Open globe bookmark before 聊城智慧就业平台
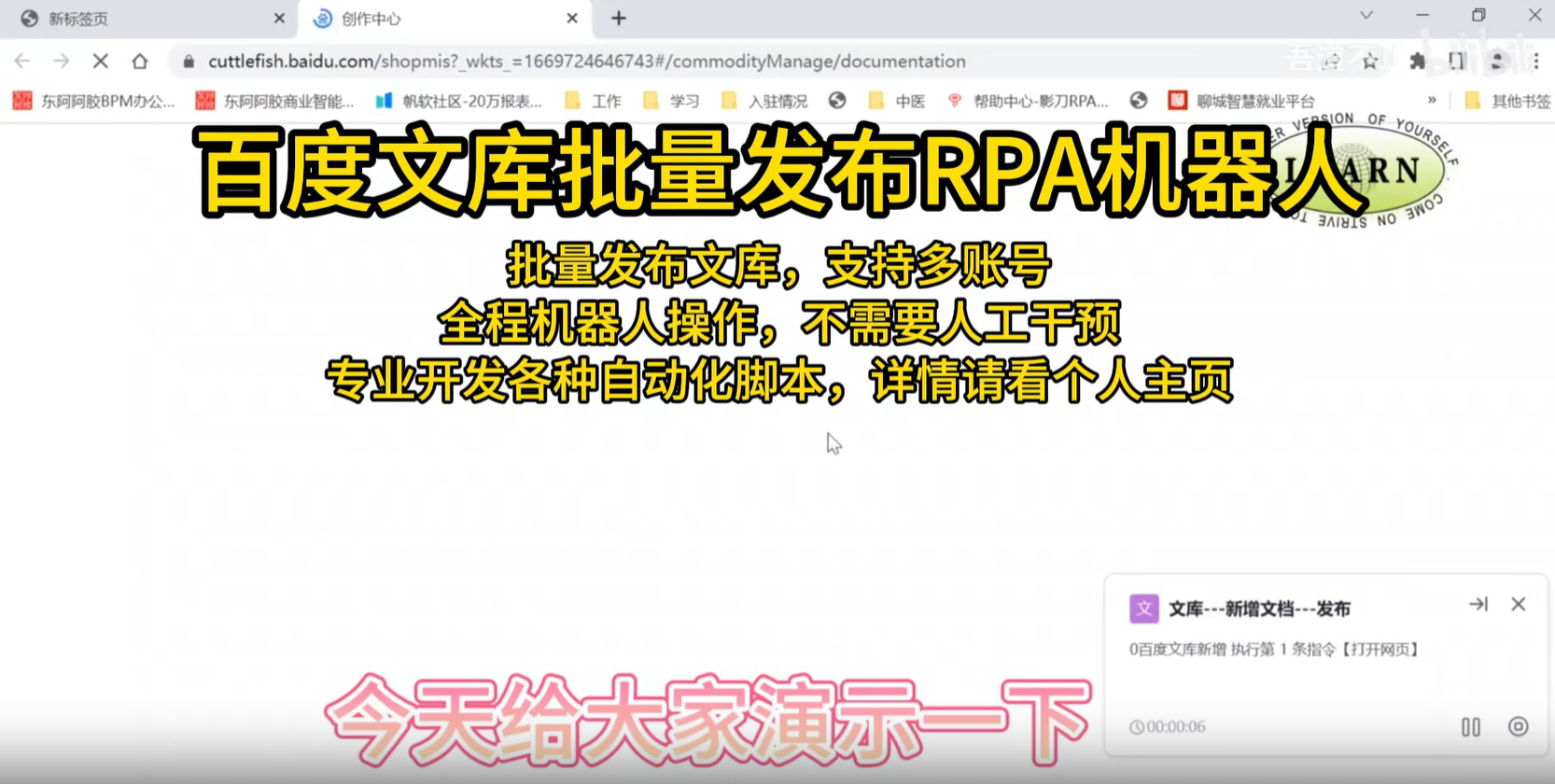The height and width of the screenshot is (784, 1555). point(1138,101)
